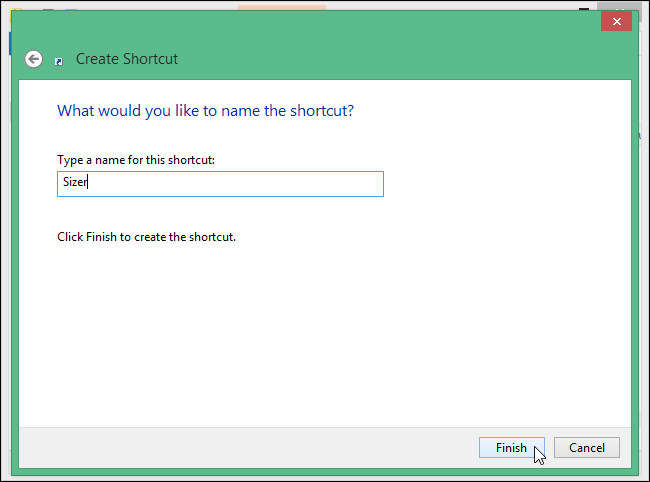The image size is (650, 482).
Task: Click the 'Click Finish to create the shortcut' text
Action: click(146, 238)
